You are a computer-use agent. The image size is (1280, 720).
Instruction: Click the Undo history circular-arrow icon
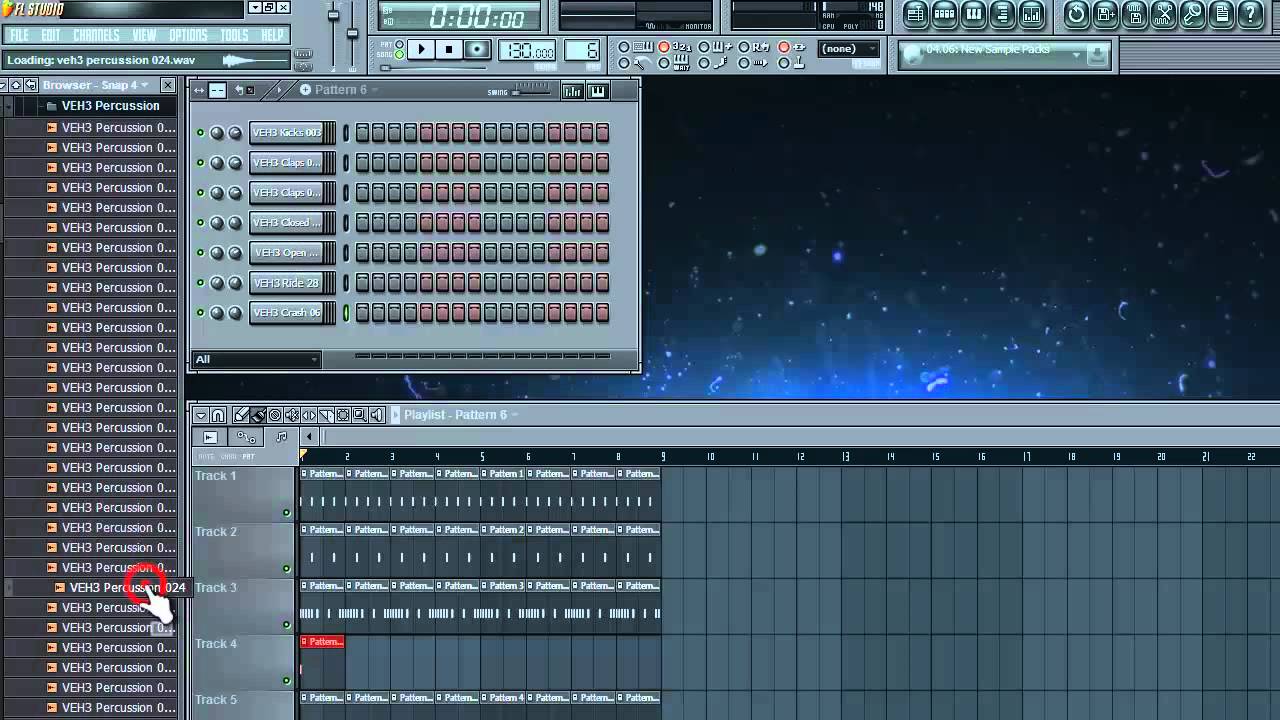coord(1076,14)
